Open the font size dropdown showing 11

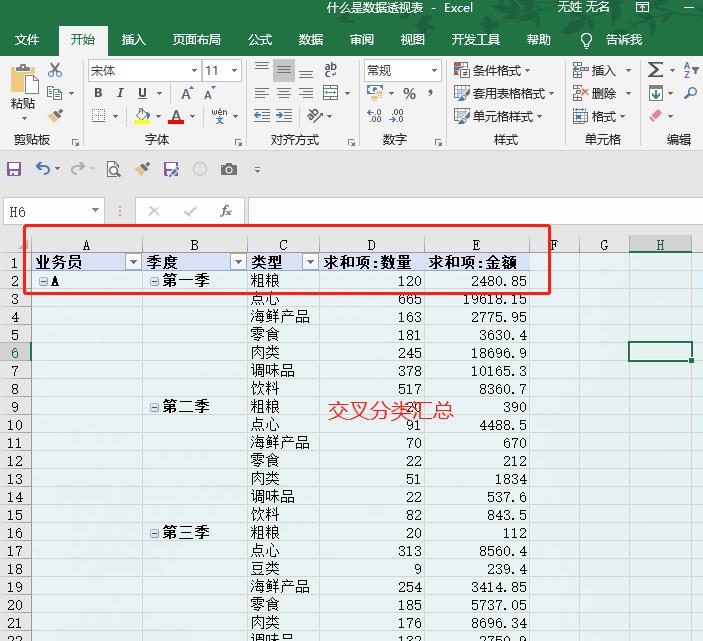234,70
